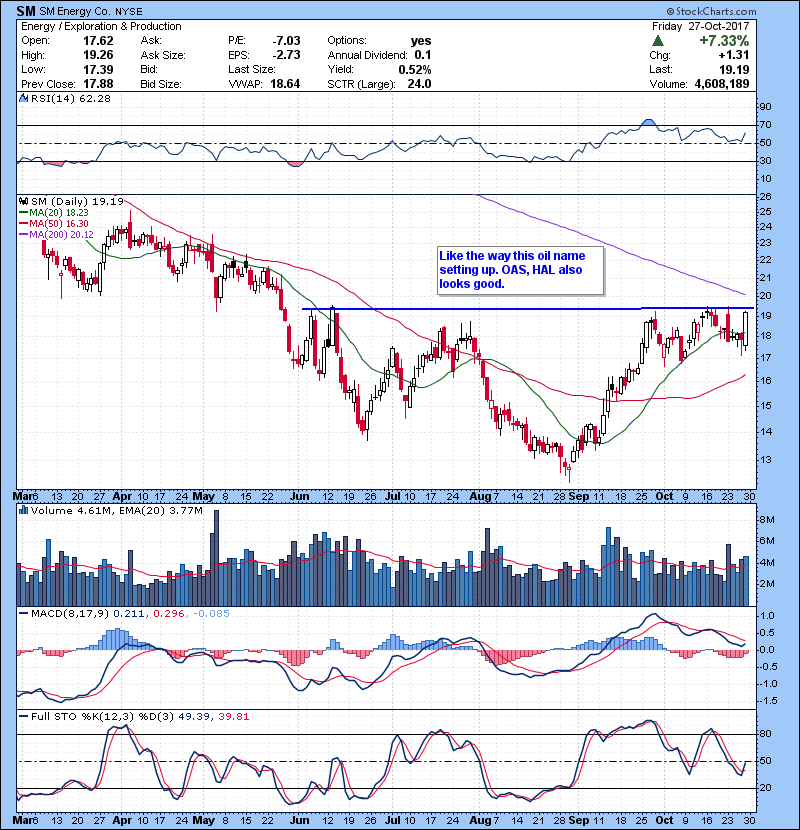The height and width of the screenshot is (830, 800).
Task: Click the stochastic %D value 39.81
Action: pyautogui.click(x=233, y=716)
